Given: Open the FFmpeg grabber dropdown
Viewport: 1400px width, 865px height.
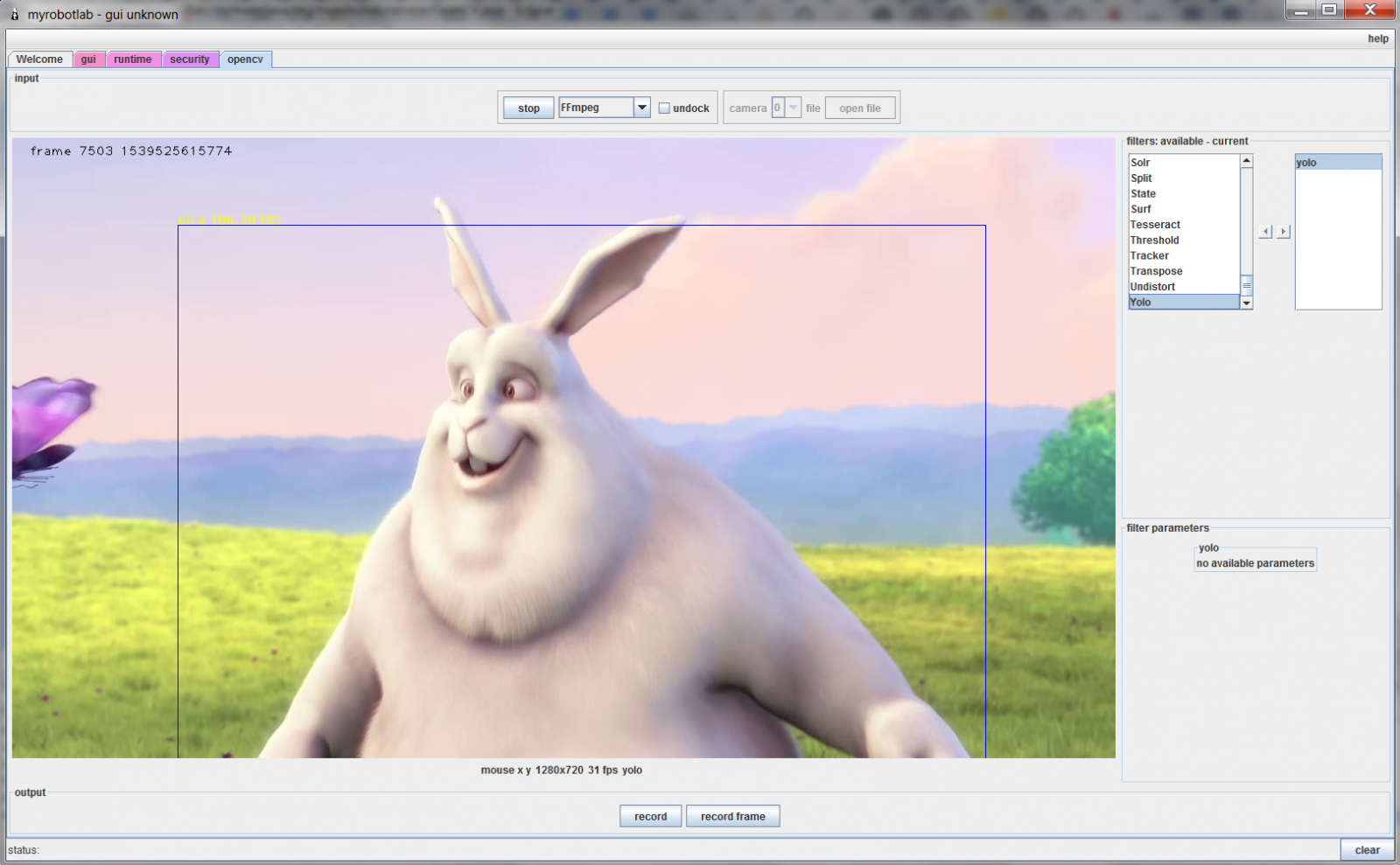Looking at the screenshot, I should coord(642,108).
